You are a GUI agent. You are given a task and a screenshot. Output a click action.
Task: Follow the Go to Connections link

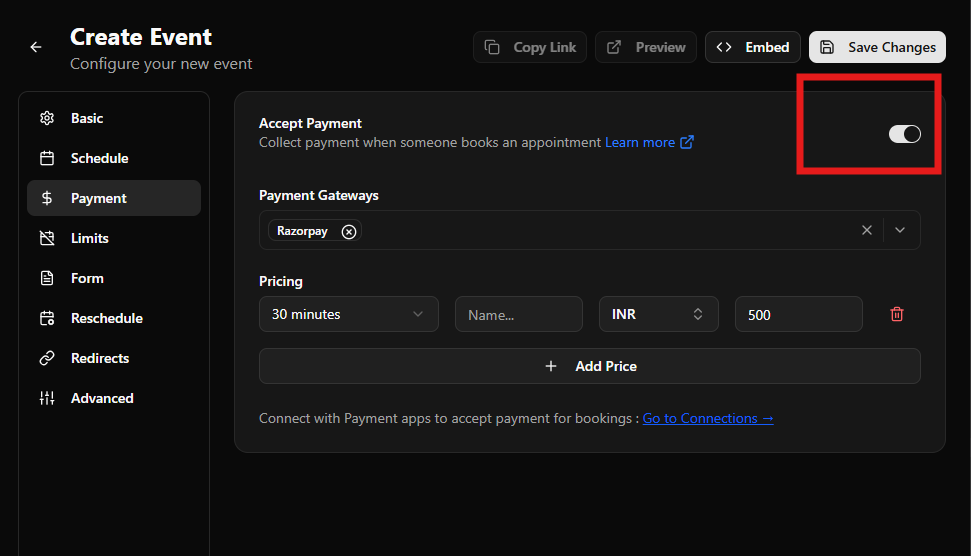point(708,419)
